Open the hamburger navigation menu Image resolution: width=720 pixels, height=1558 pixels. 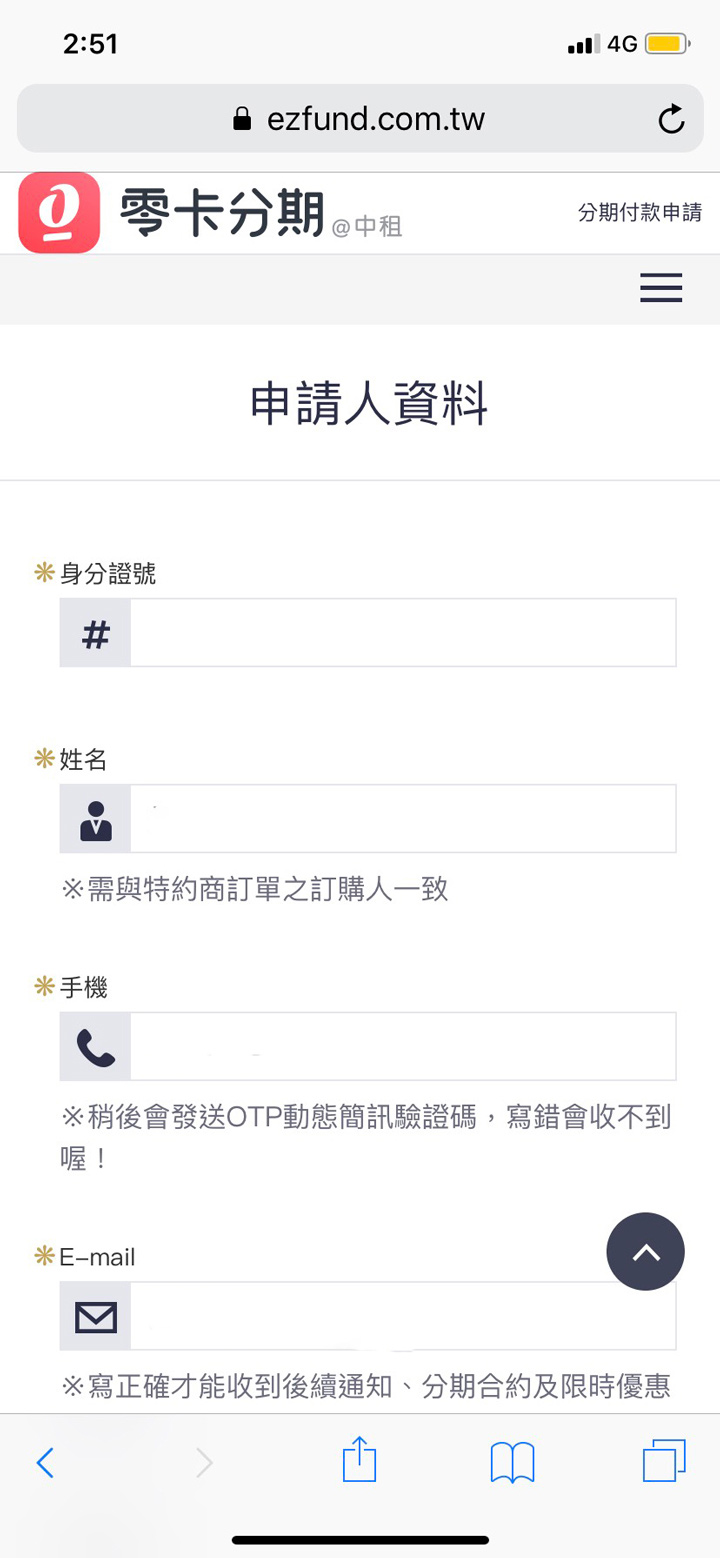coord(661,288)
